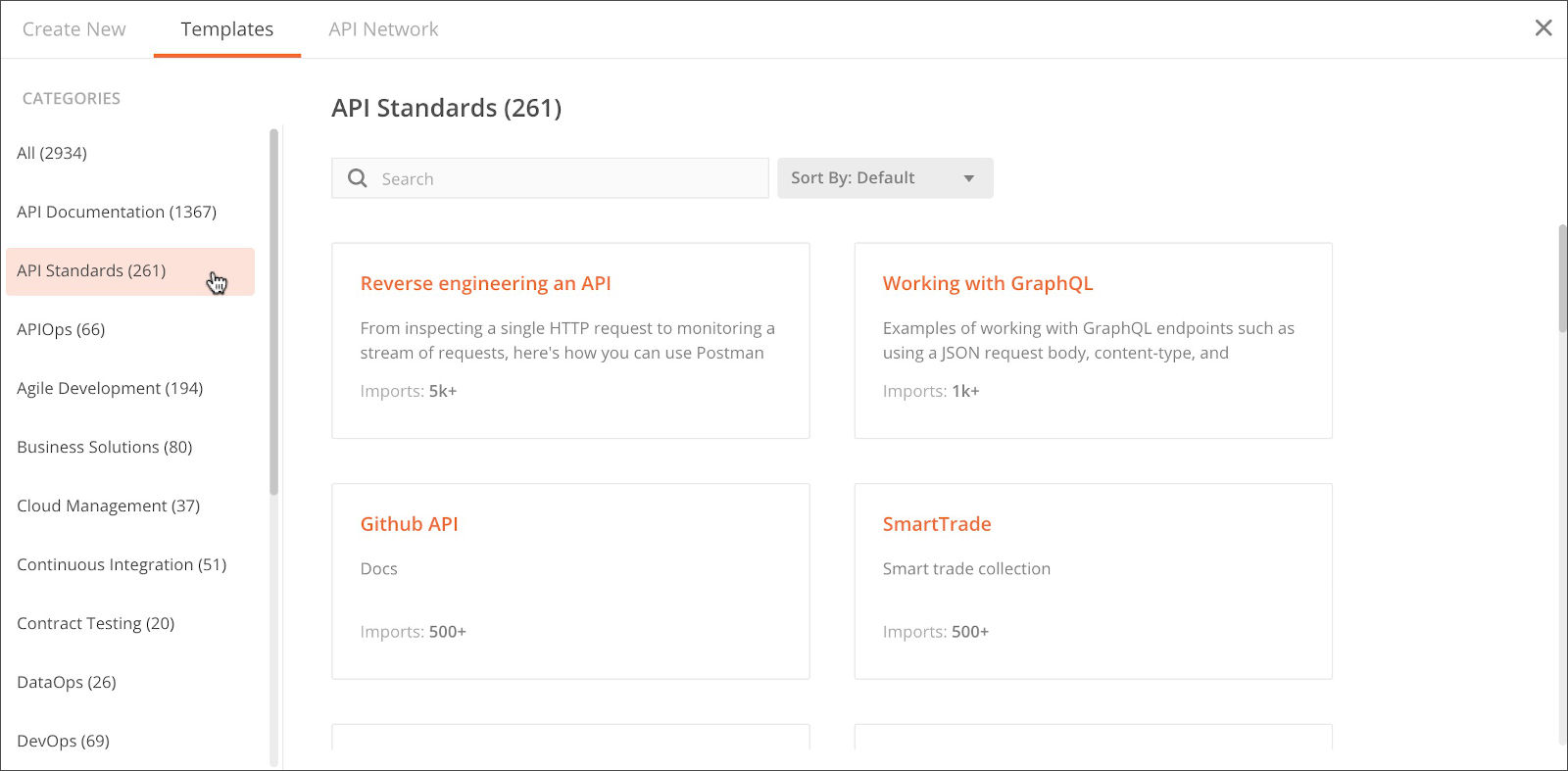Open Working with GraphQL template

click(987, 283)
